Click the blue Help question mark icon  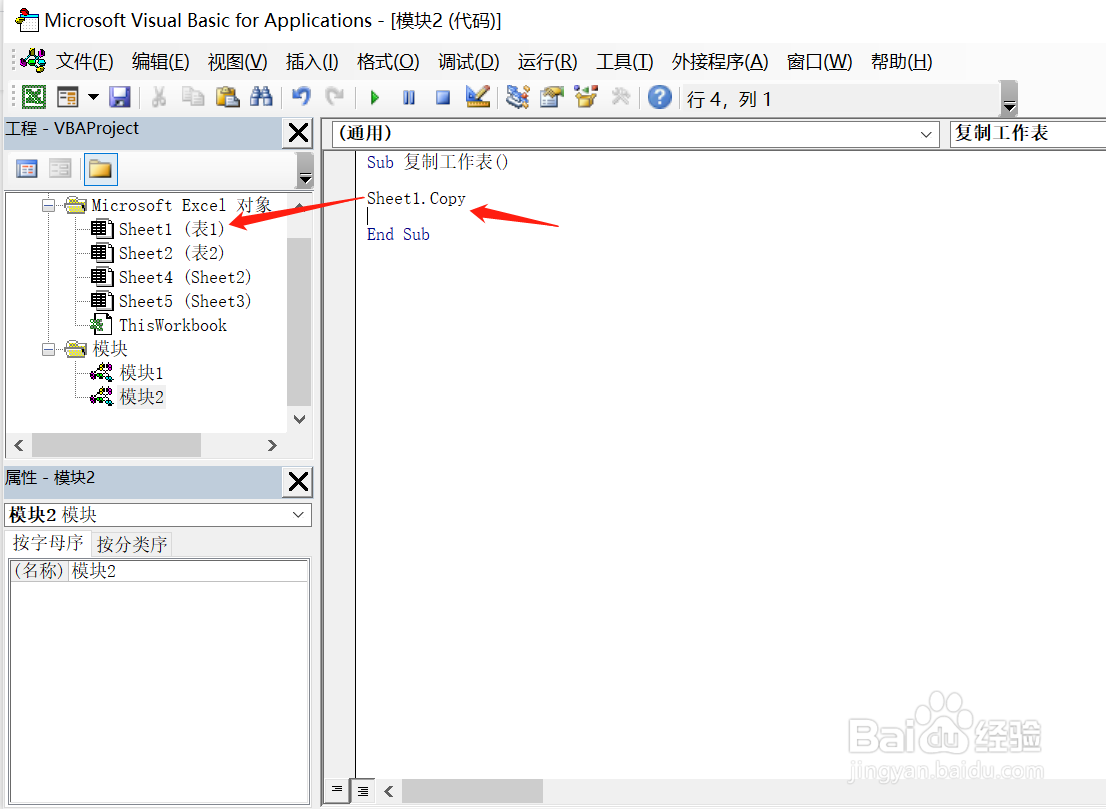pos(660,97)
